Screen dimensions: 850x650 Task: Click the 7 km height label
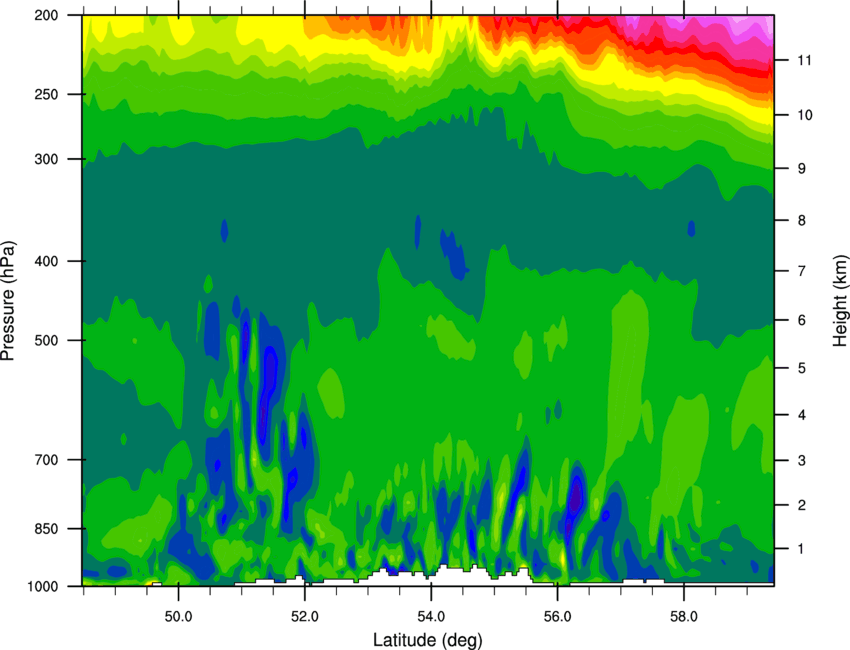(802, 271)
